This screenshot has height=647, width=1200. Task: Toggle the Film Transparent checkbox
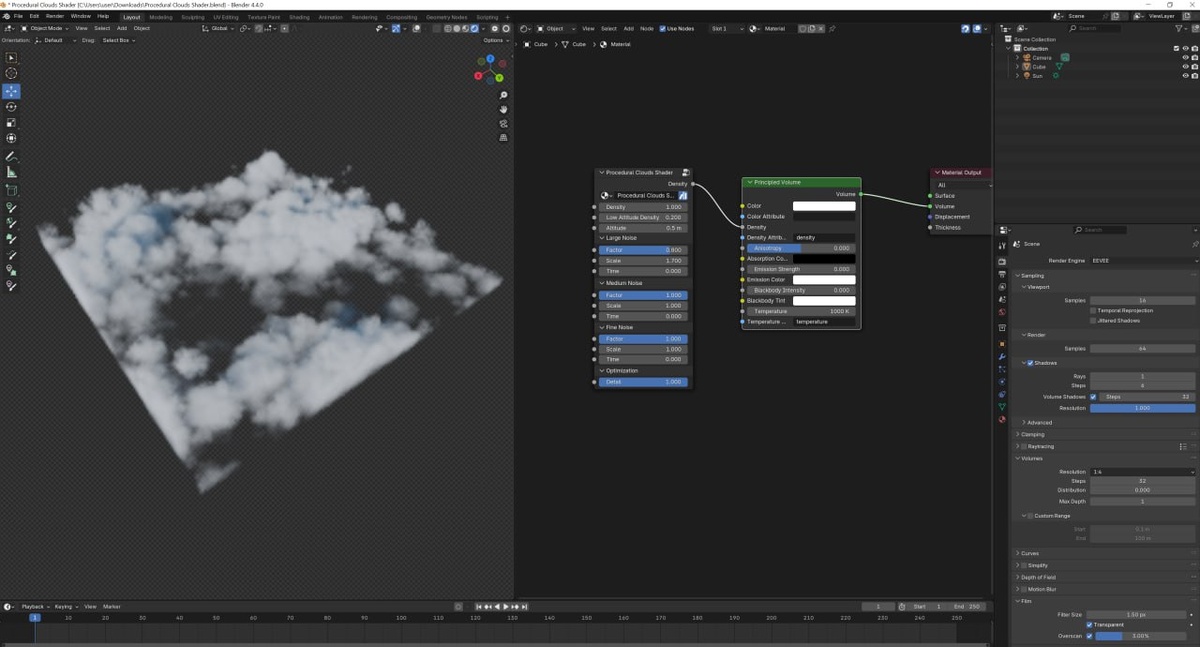(x=1090, y=625)
